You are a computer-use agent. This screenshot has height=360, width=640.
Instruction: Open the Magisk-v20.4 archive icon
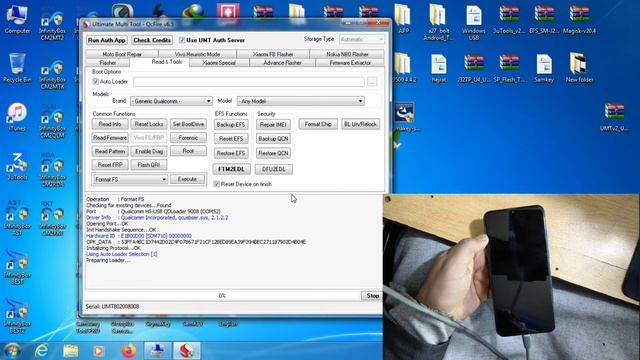(x=579, y=19)
